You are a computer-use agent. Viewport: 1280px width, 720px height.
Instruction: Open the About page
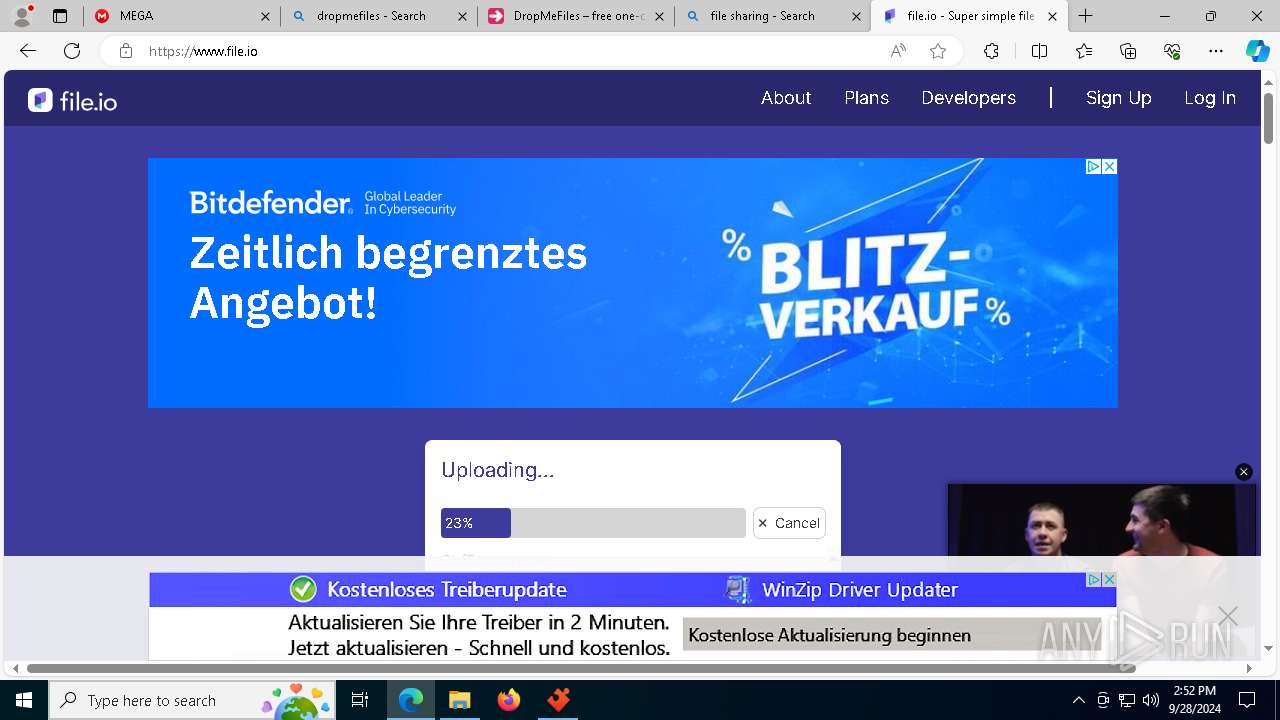786,98
